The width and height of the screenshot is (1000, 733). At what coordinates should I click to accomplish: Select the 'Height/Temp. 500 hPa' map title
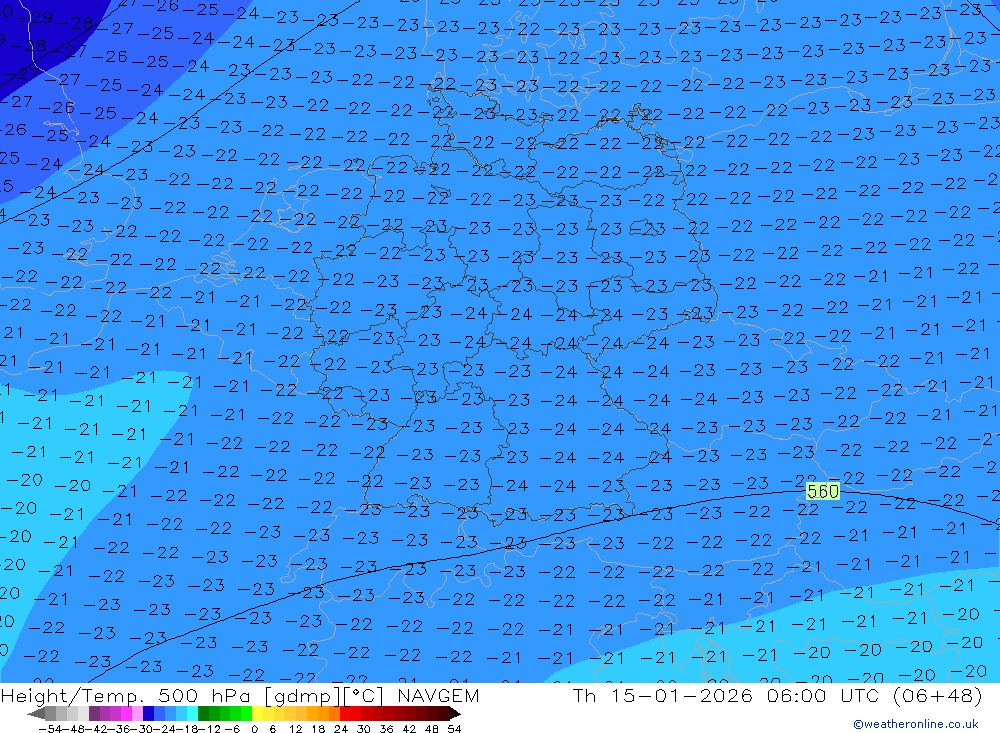[127, 695]
